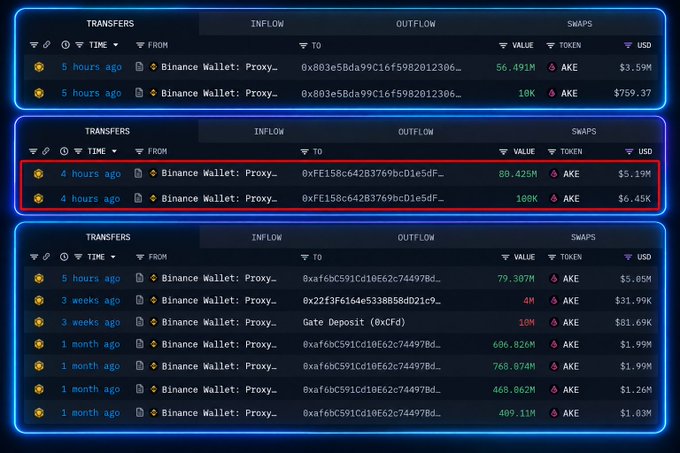
Task: Click the VALUE filter icon in middle panel
Action: 503,152
